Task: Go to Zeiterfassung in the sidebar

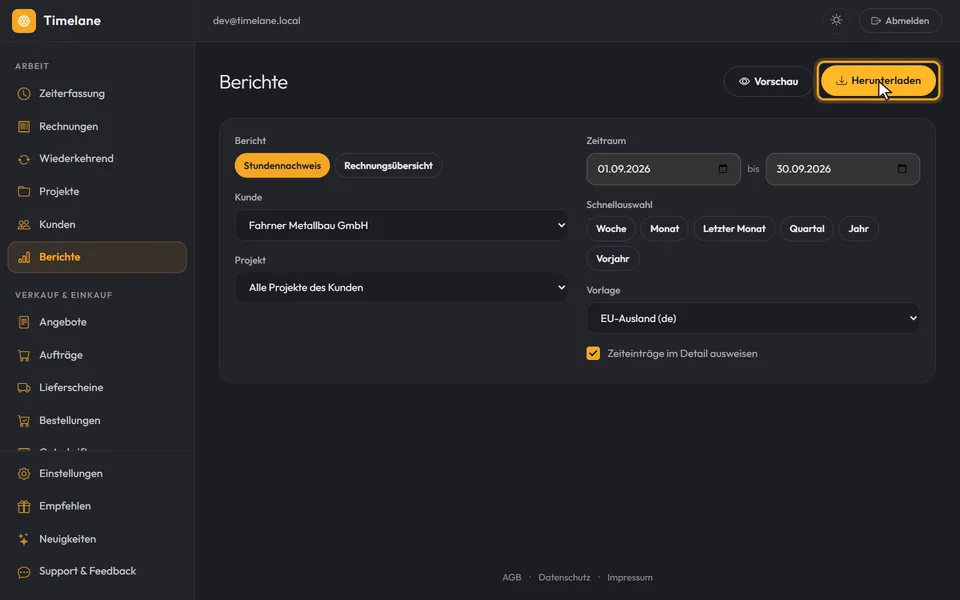Action: tap(97, 94)
